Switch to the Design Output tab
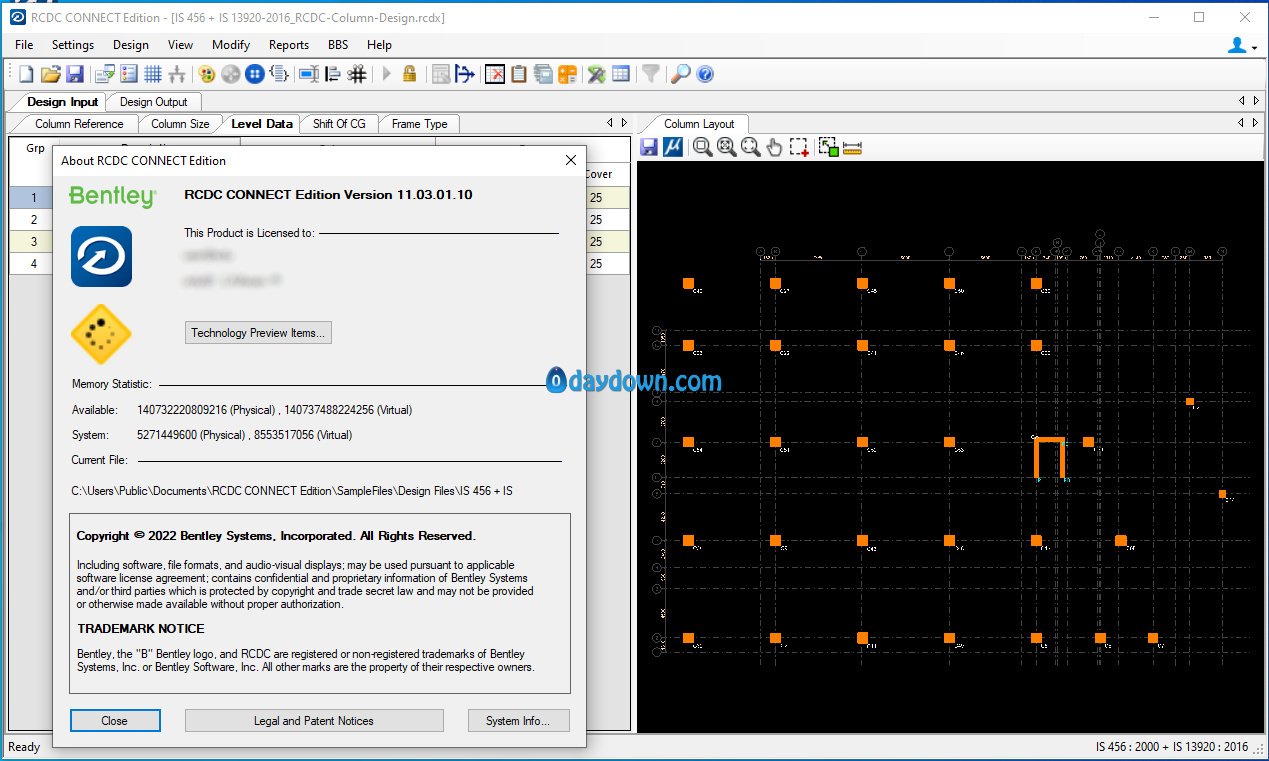 153,101
